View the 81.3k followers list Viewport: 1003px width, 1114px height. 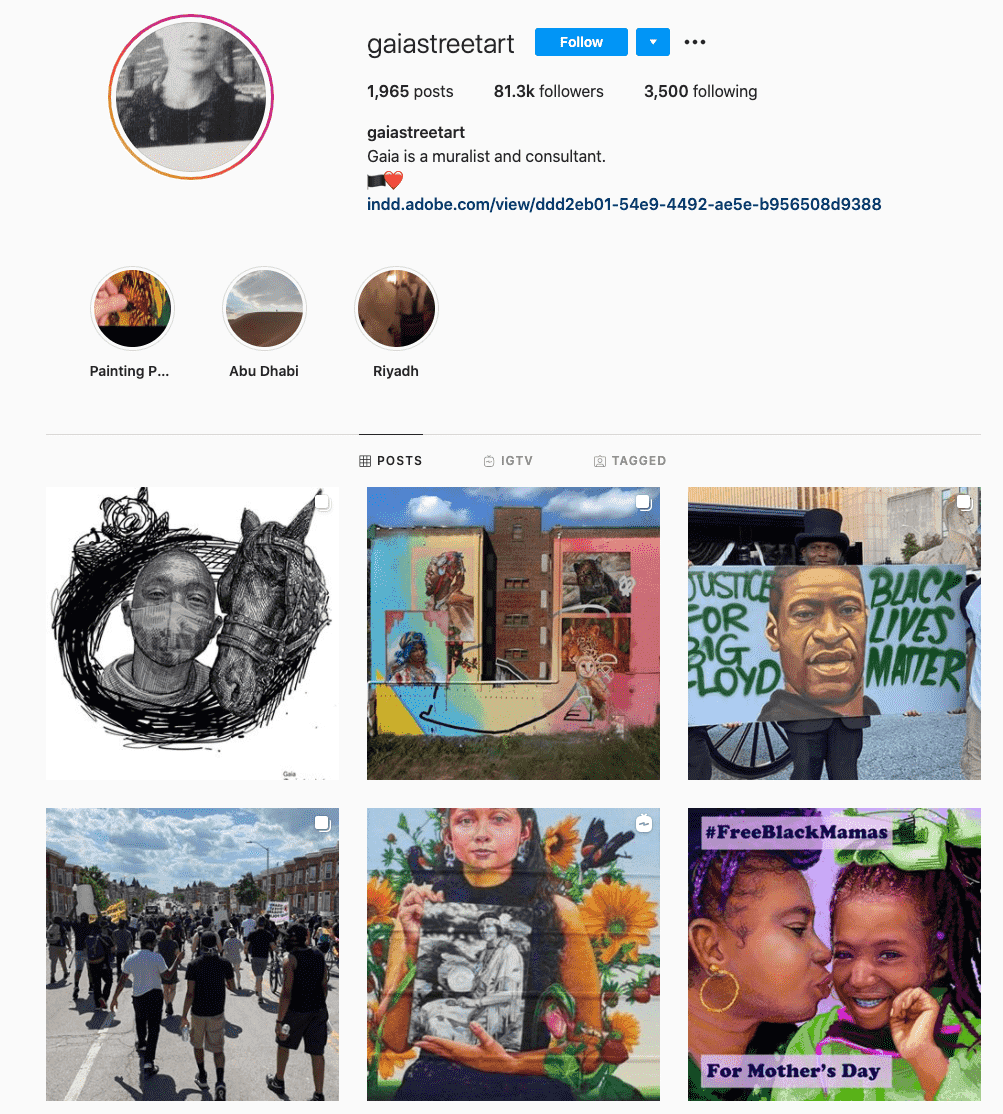pos(548,92)
